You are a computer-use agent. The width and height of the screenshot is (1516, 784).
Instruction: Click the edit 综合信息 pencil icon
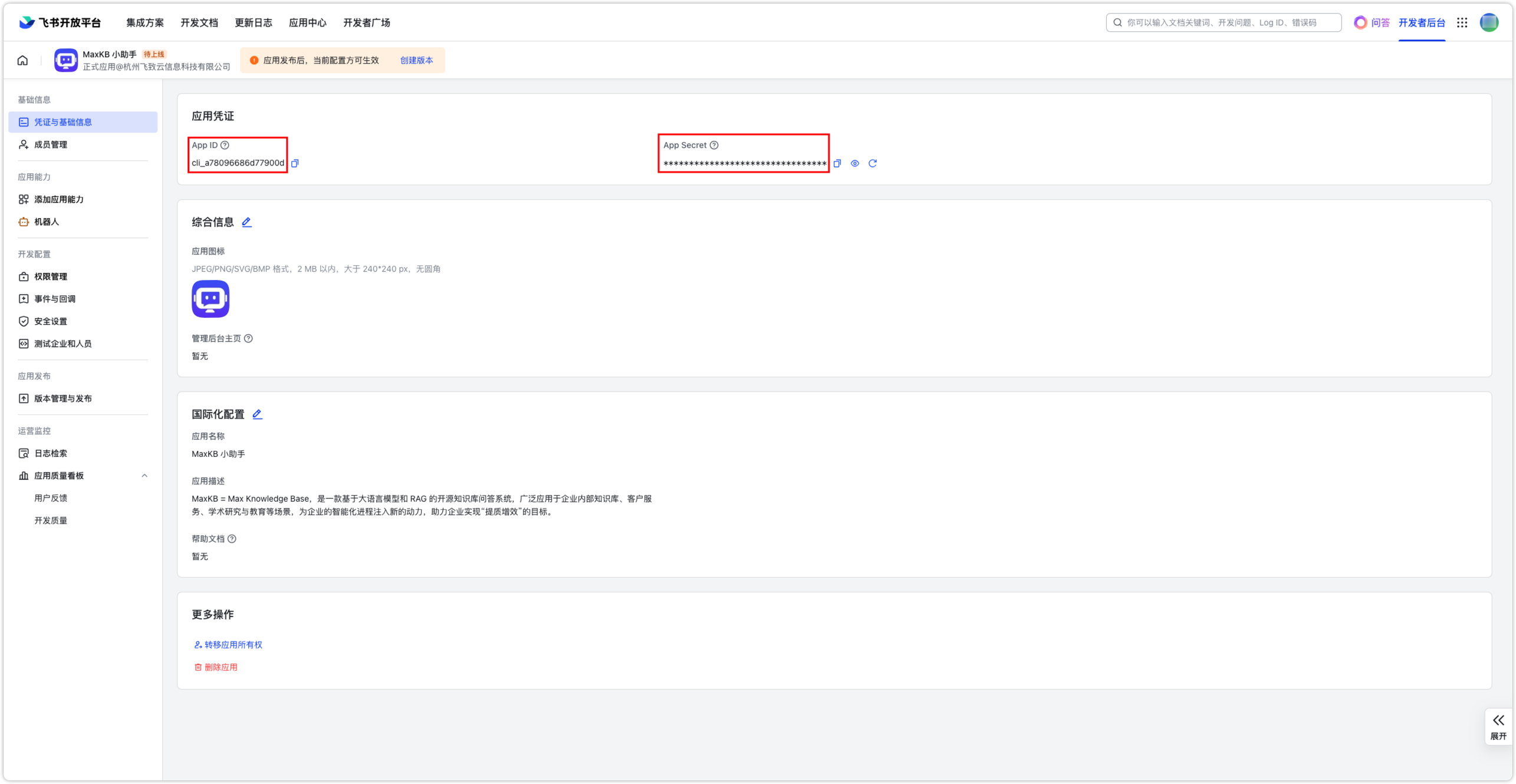click(x=247, y=222)
